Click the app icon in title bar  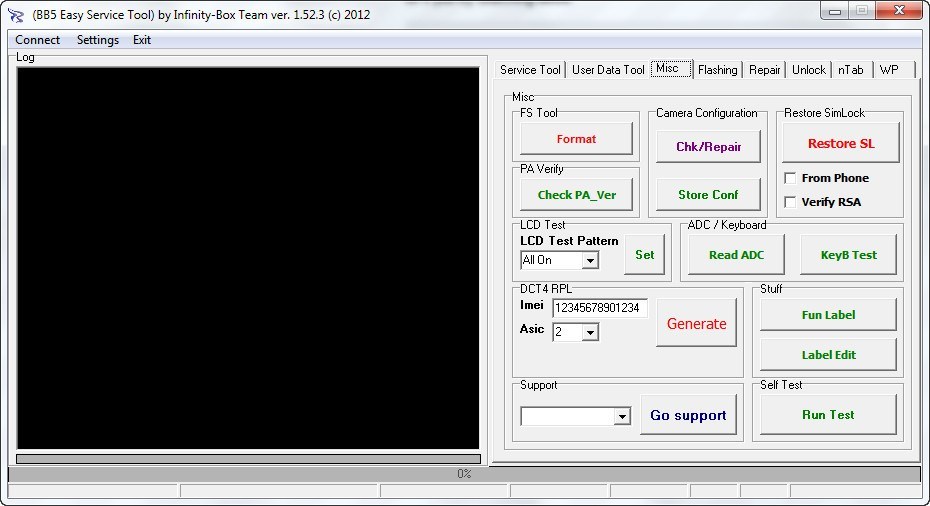(x=16, y=15)
